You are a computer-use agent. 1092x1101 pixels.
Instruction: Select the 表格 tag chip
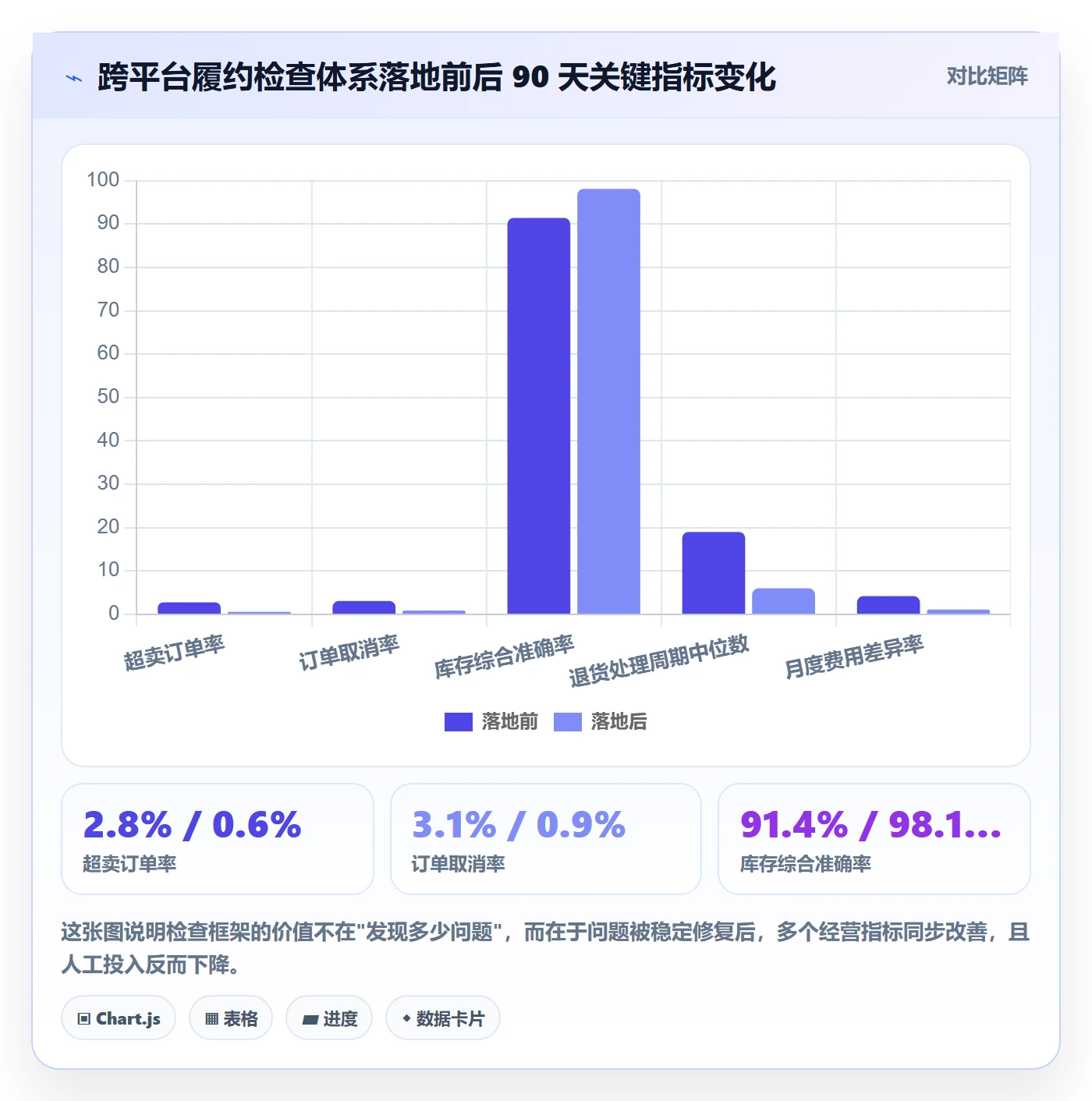coord(231,1018)
